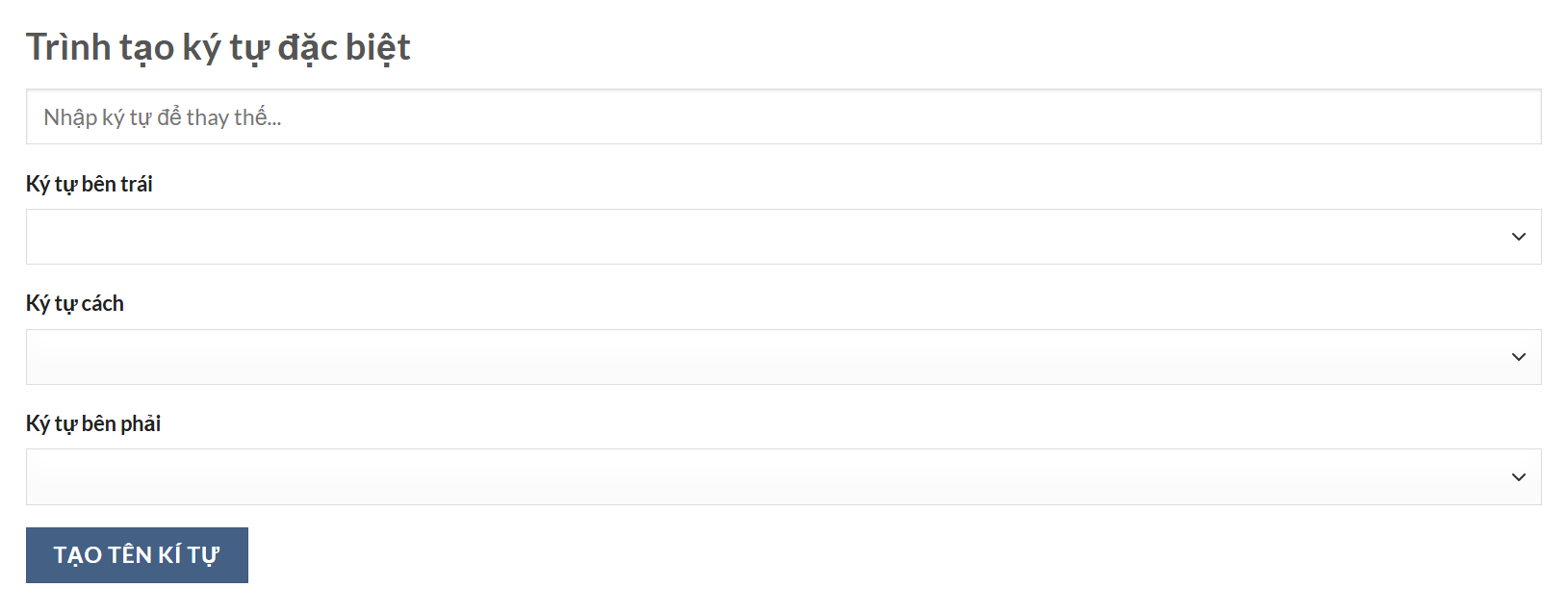Viewport: 1568px width, 613px height.
Task: Open the "Ký tự bên phải" dropdown
Action: [x=783, y=477]
